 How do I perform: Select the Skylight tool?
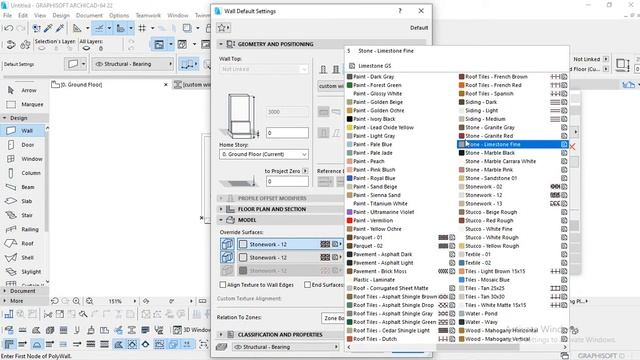[x=24, y=271]
